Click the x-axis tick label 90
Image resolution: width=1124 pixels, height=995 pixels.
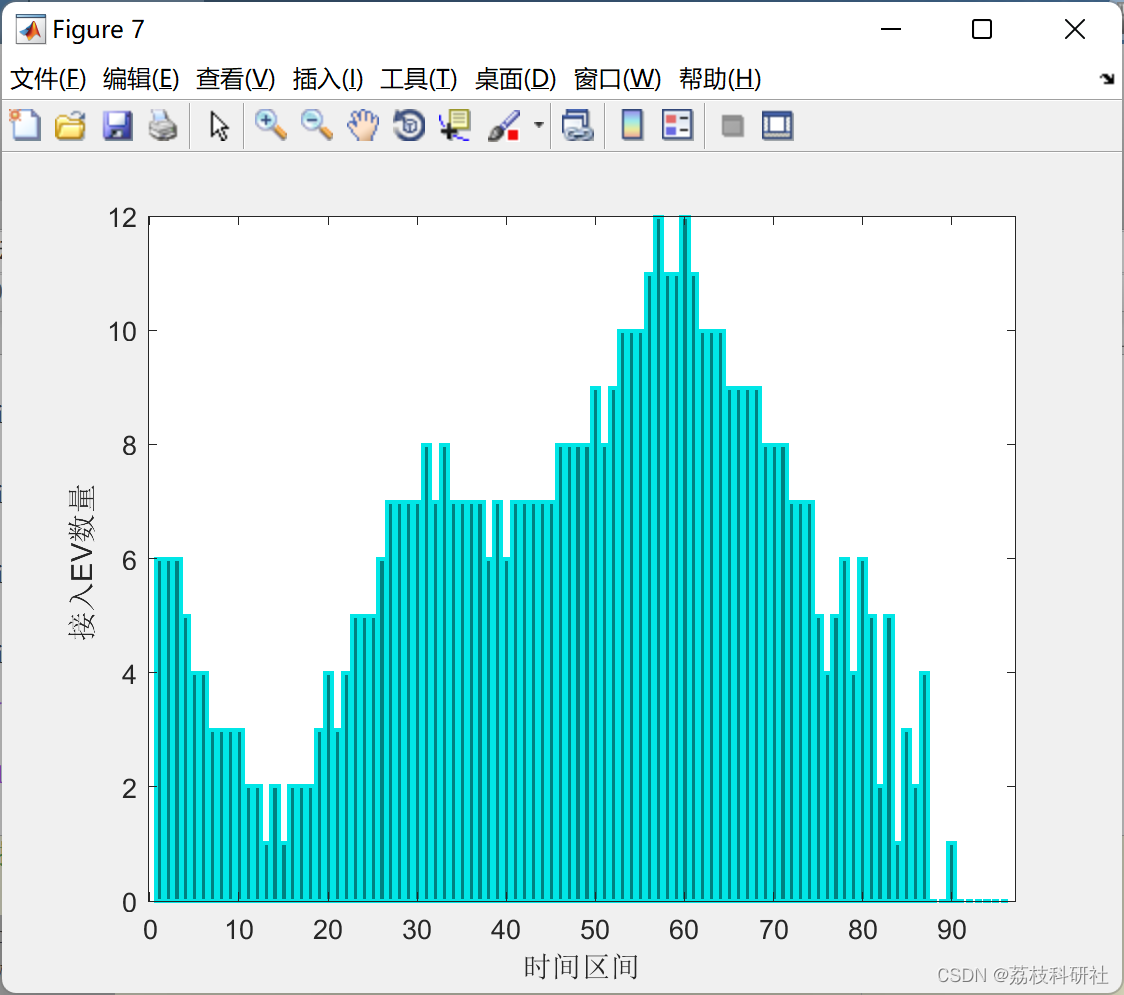(x=951, y=930)
